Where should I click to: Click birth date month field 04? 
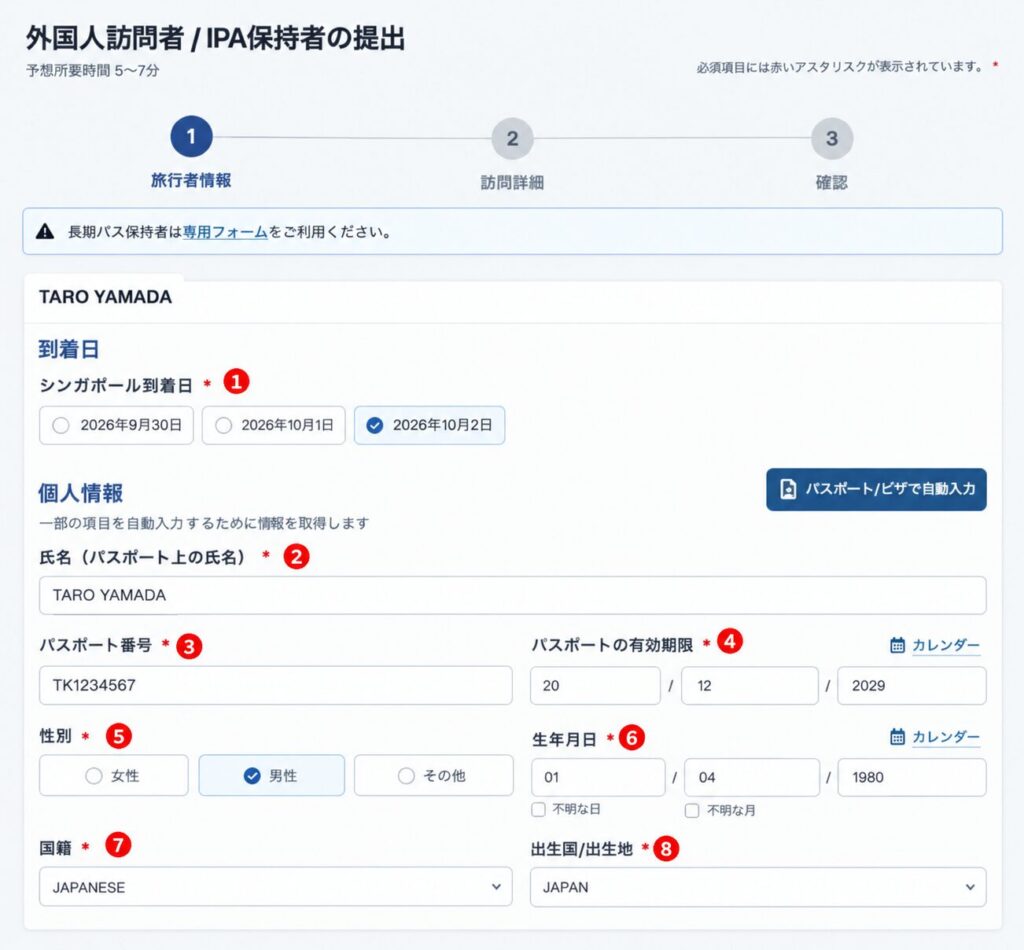(x=752, y=777)
